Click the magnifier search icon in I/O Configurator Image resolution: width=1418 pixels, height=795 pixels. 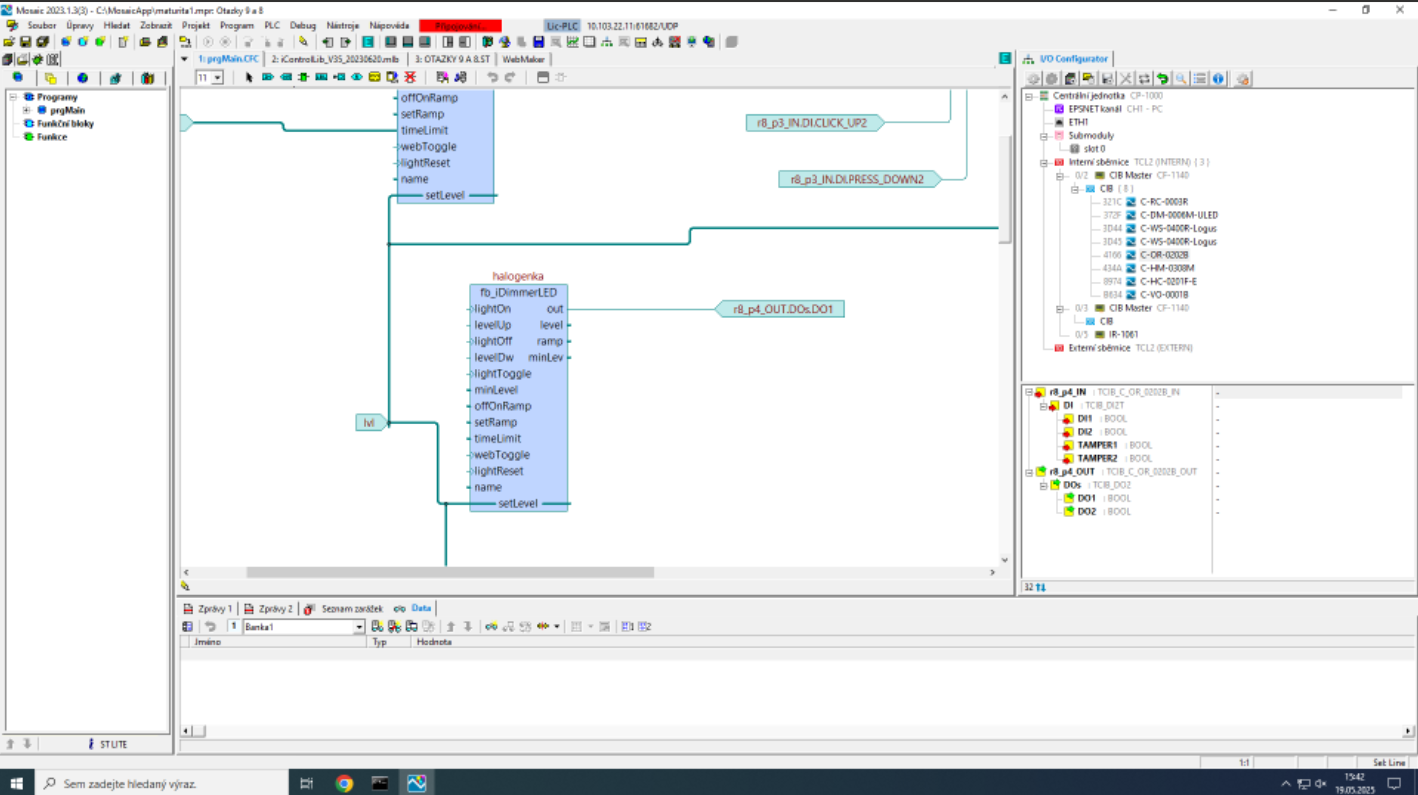[1181, 79]
